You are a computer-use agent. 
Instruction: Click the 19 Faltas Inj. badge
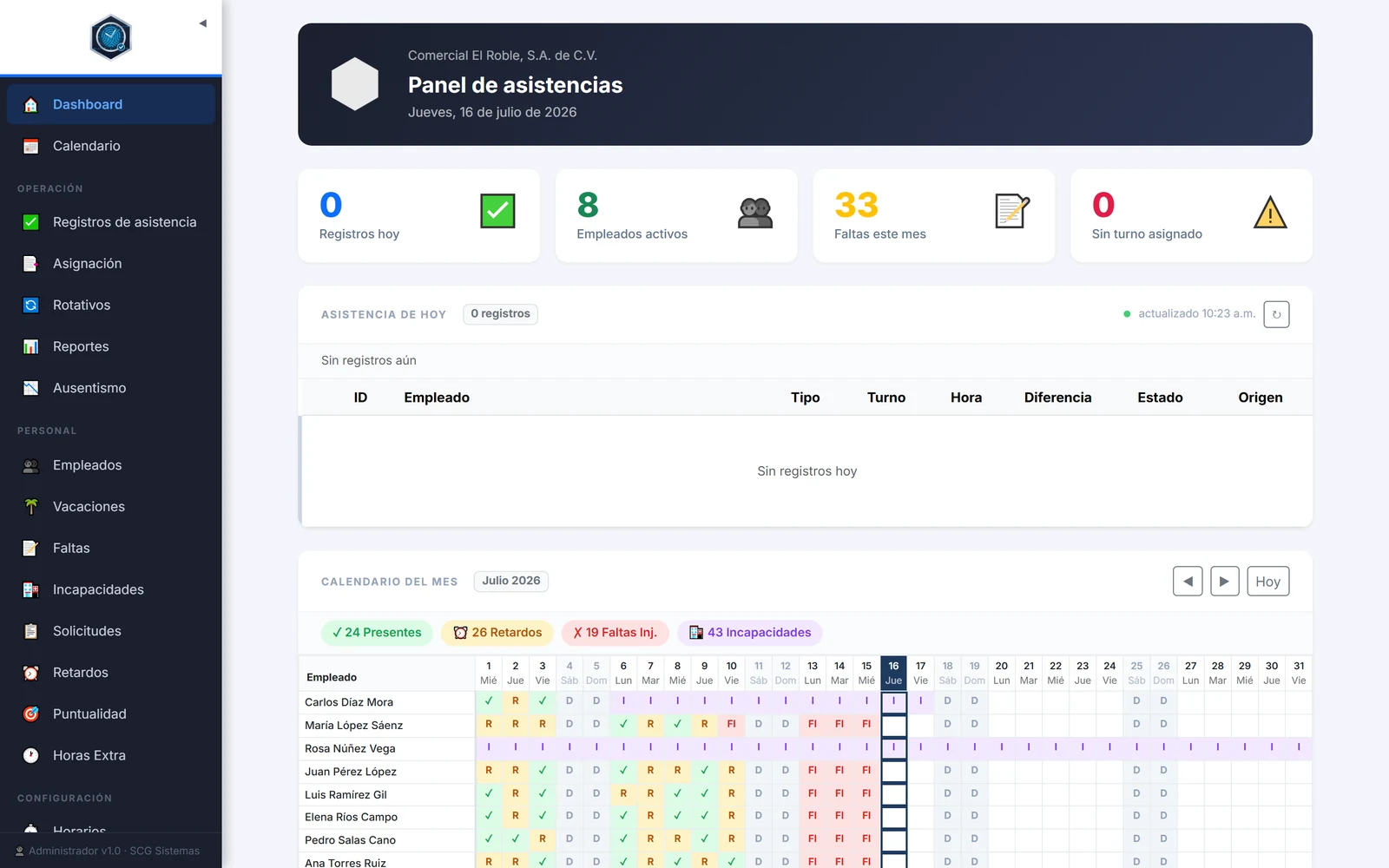[x=615, y=633]
